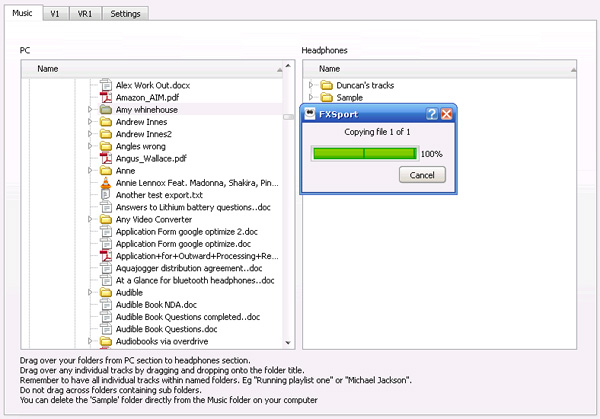Click the Alex Work Out.docx document icon
This screenshot has width=600, height=419.
click(106, 85)
